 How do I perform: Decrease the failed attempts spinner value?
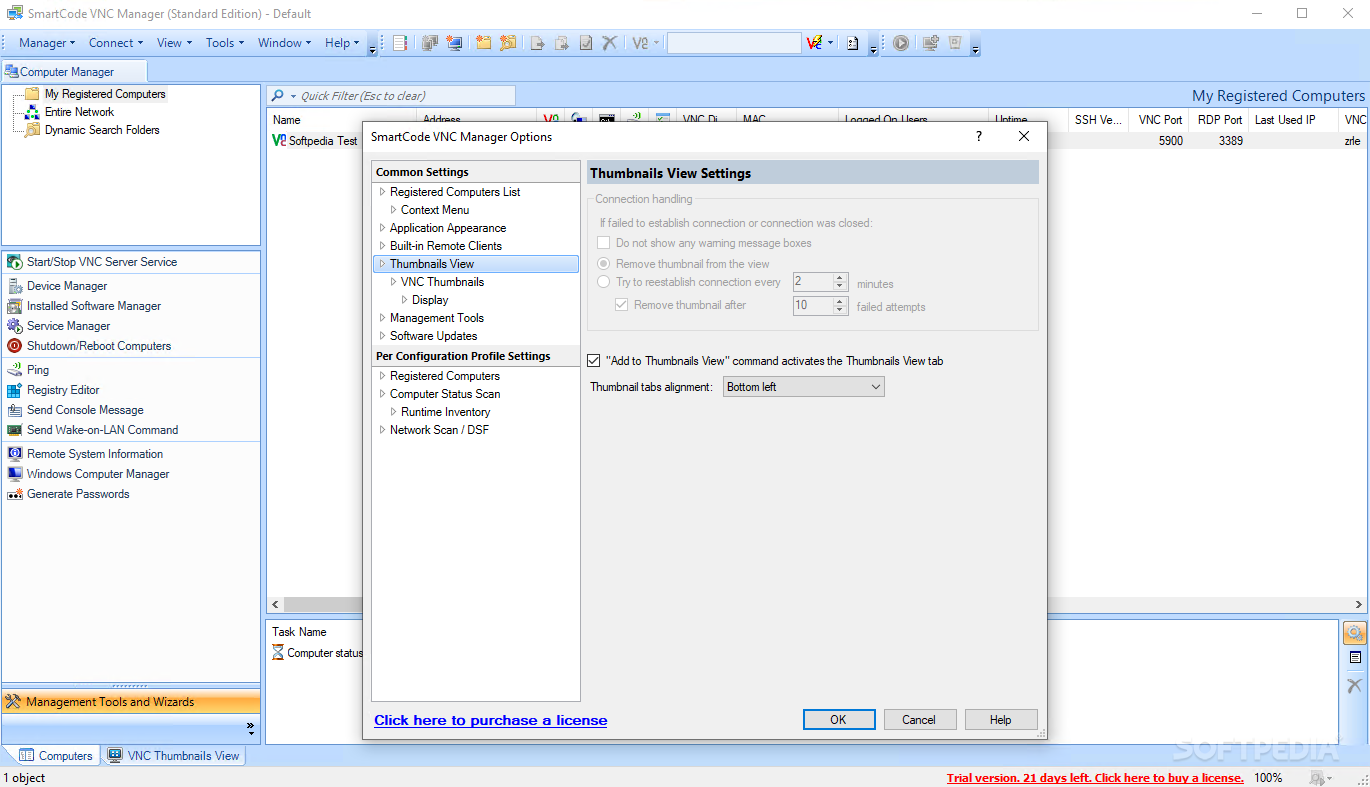[840, 311]
